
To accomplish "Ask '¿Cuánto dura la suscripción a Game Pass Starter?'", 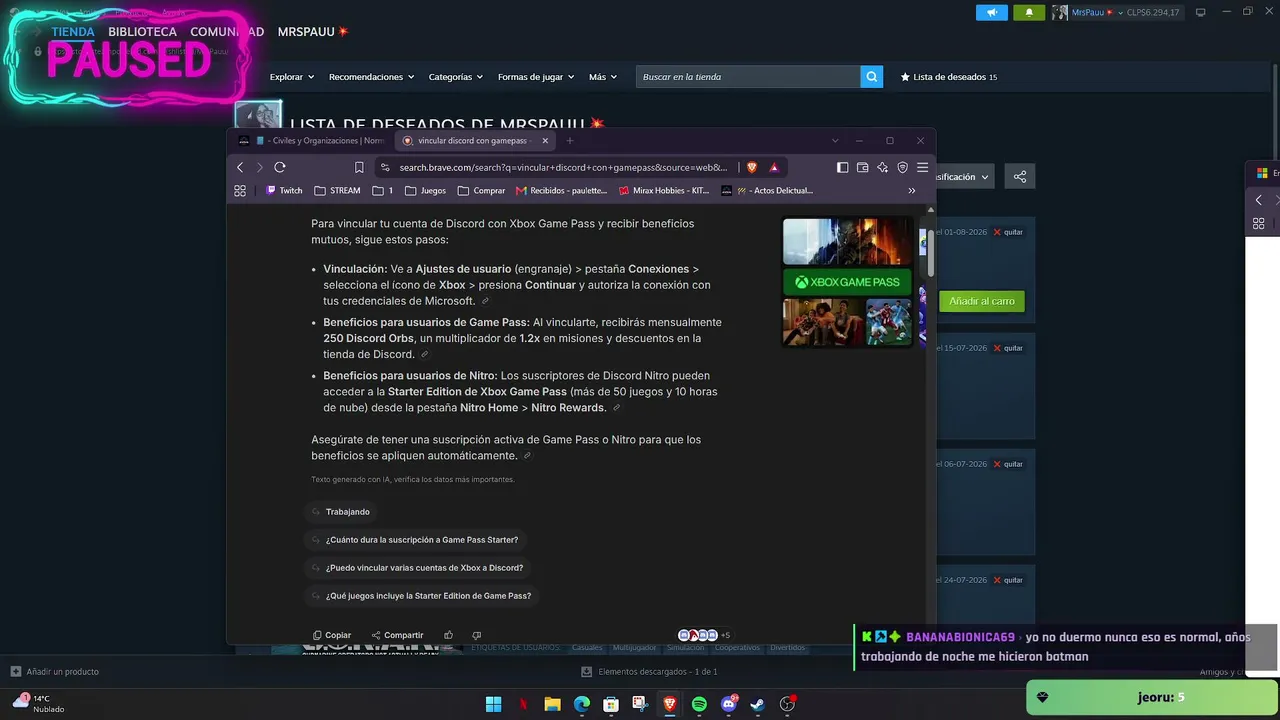I will point(415,540).
